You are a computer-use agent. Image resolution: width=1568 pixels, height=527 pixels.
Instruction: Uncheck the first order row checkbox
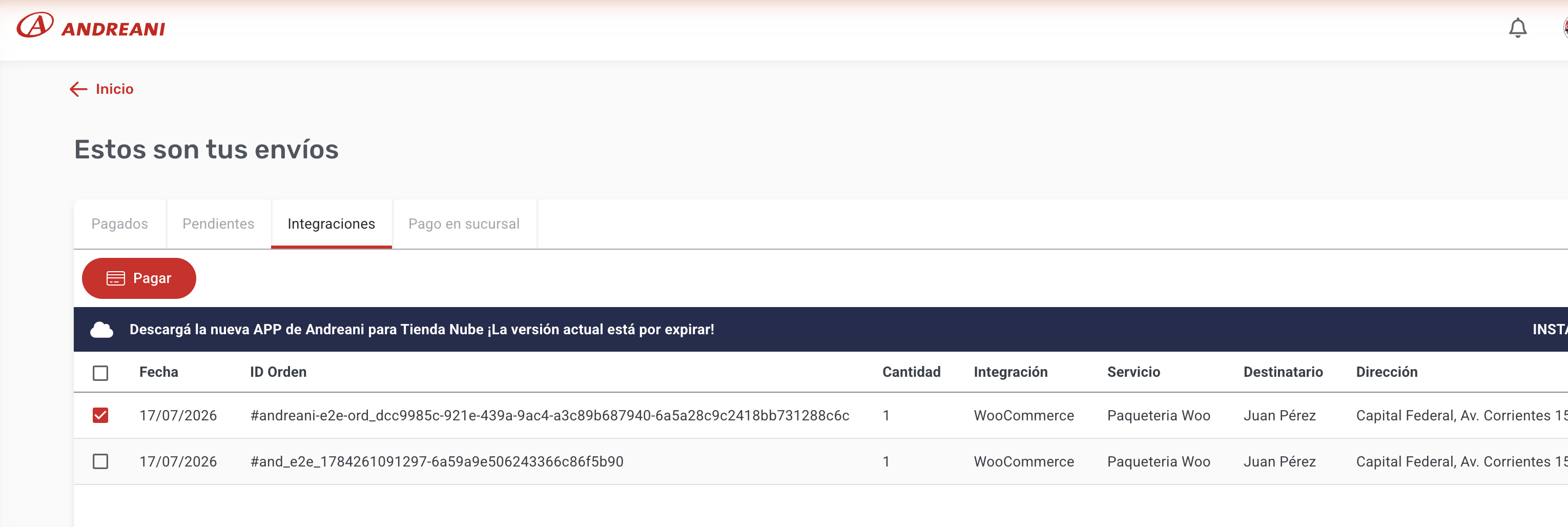coord(100,416)
